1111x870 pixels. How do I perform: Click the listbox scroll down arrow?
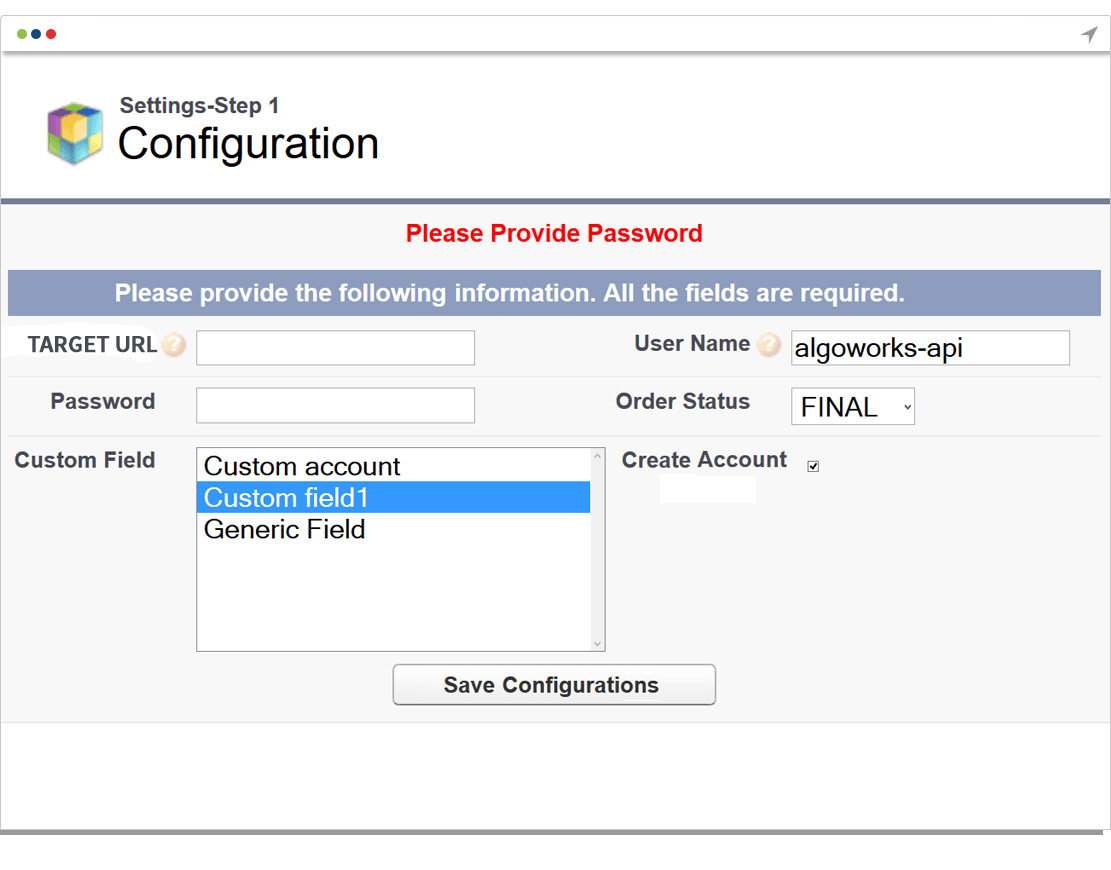click(x=597, y=643)
